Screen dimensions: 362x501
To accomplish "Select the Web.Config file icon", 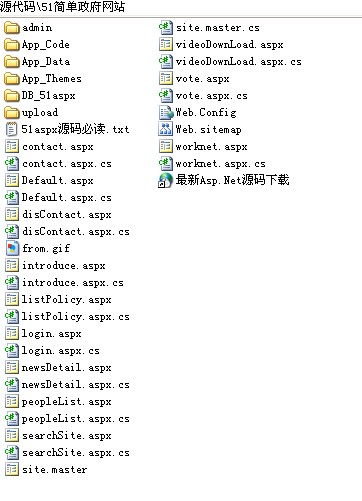I will [x=166, y=113].
